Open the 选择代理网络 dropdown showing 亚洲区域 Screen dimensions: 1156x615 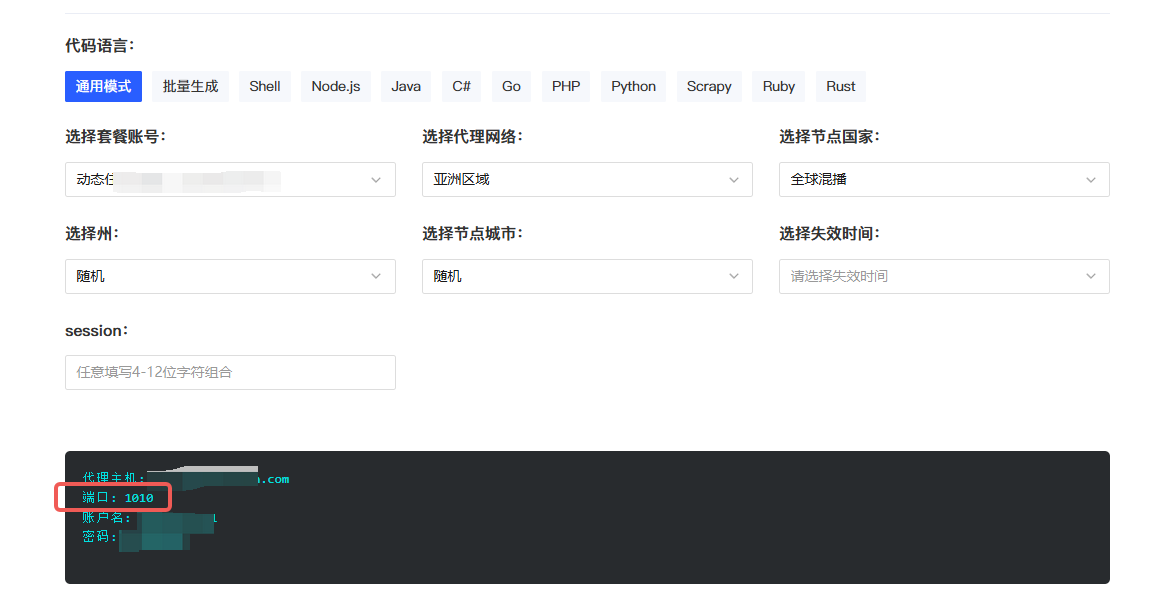587,179
